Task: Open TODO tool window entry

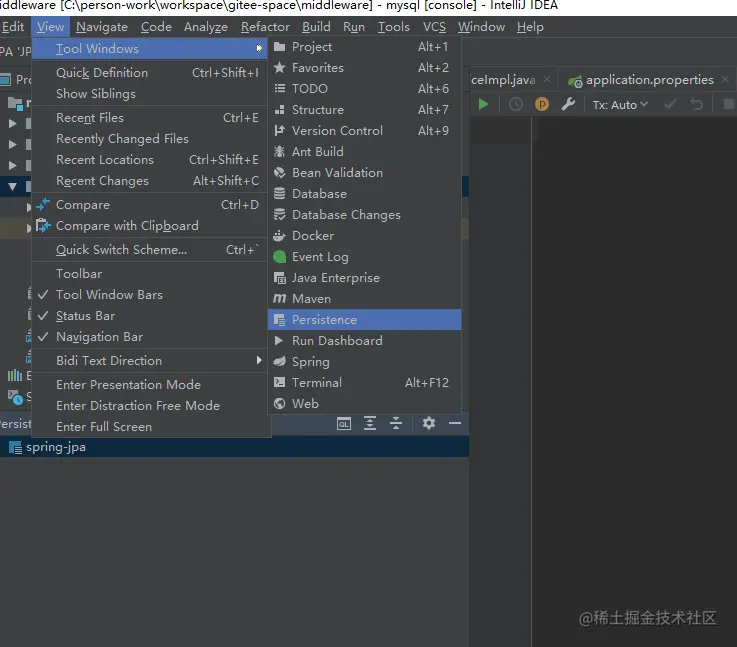Action: point(365,88)
